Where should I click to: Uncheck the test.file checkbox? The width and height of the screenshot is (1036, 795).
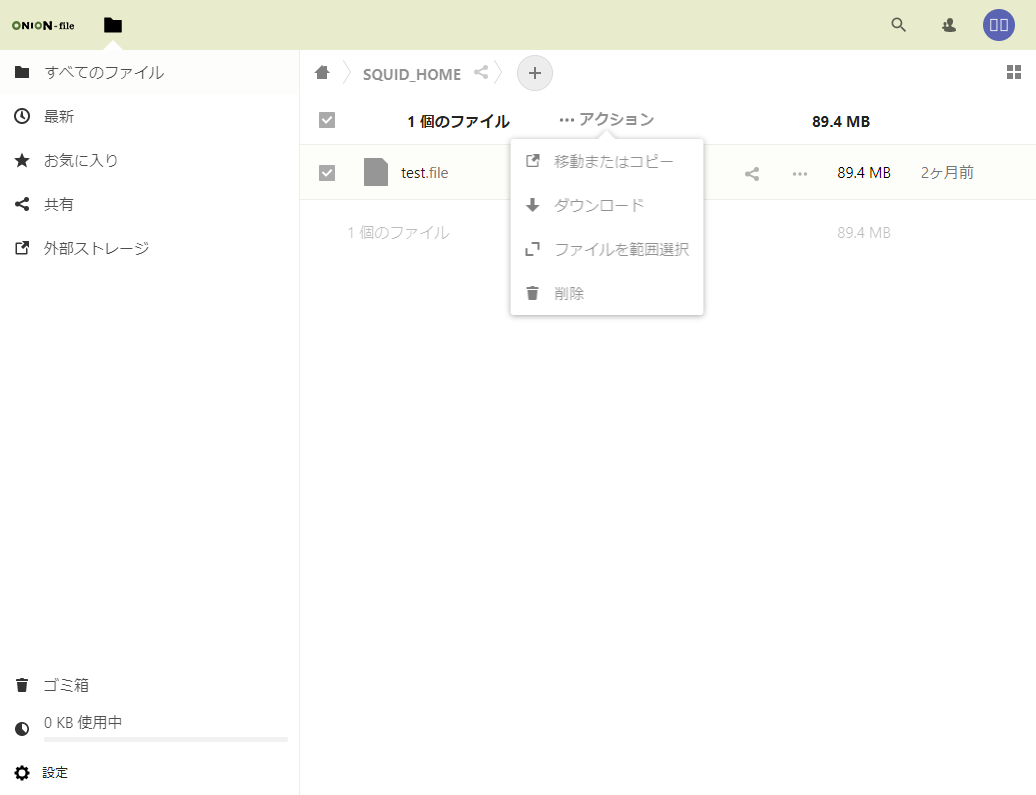(x=327, y=173)
